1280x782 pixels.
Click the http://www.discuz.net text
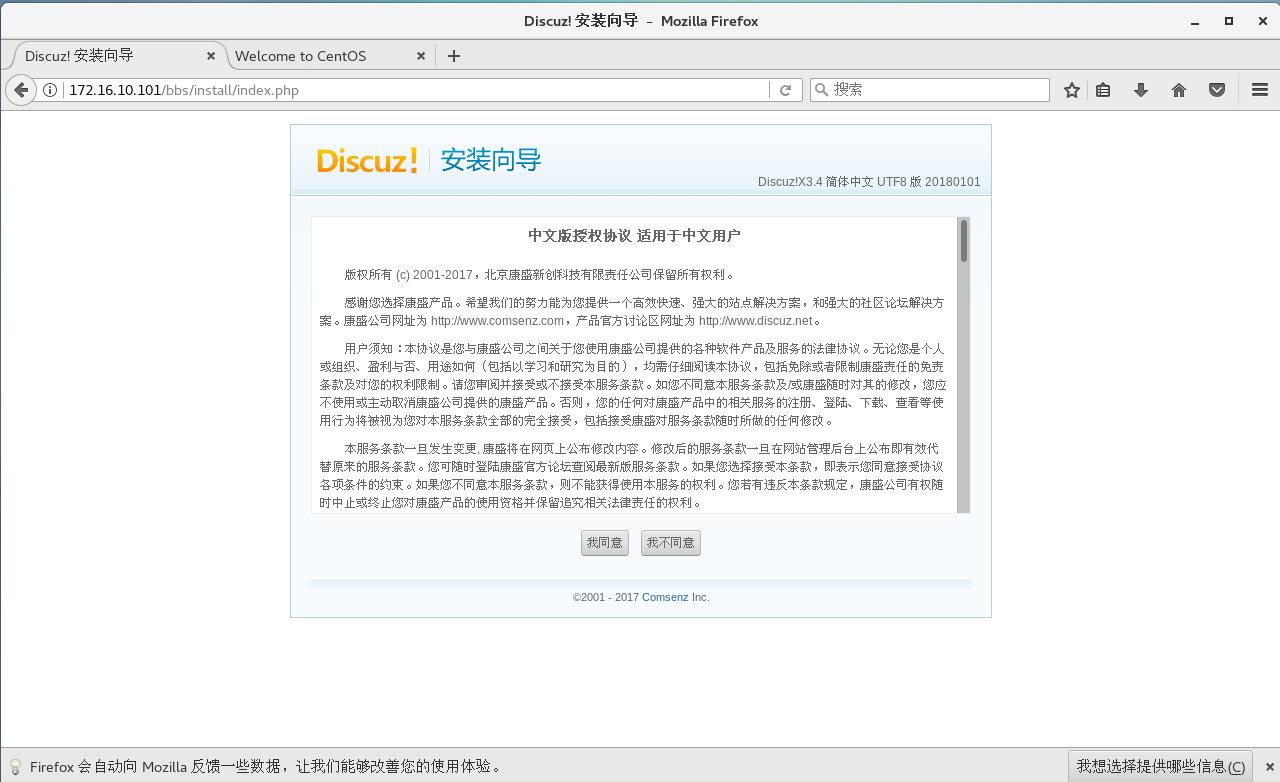click(755, 321)
